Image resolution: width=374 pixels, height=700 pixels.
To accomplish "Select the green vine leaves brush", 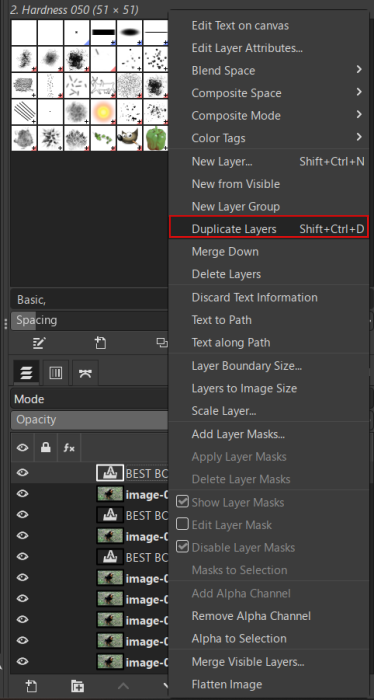I will 103,138.
